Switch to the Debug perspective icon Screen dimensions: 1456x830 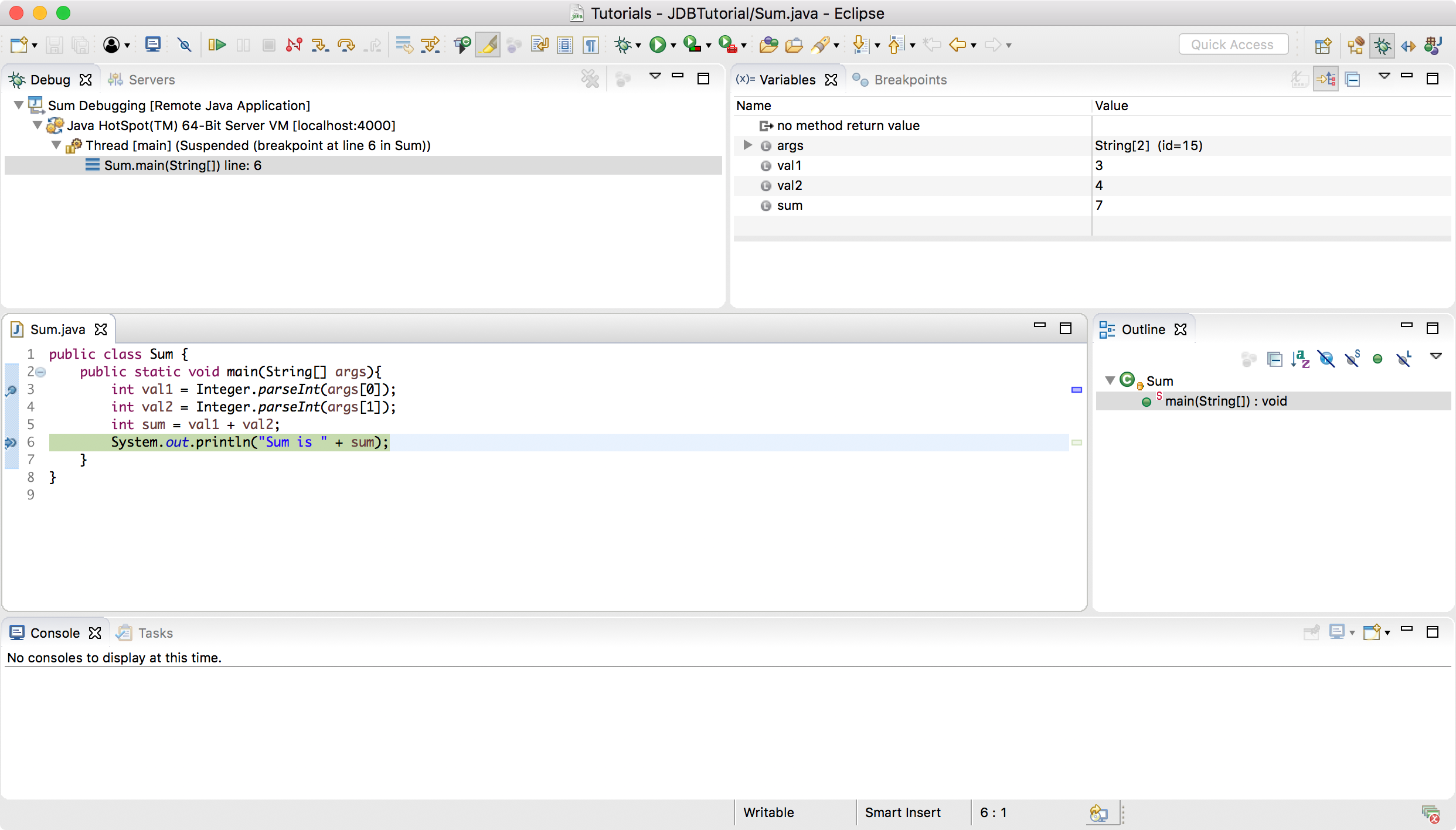pyautogui.click(x=1382, y=45)
